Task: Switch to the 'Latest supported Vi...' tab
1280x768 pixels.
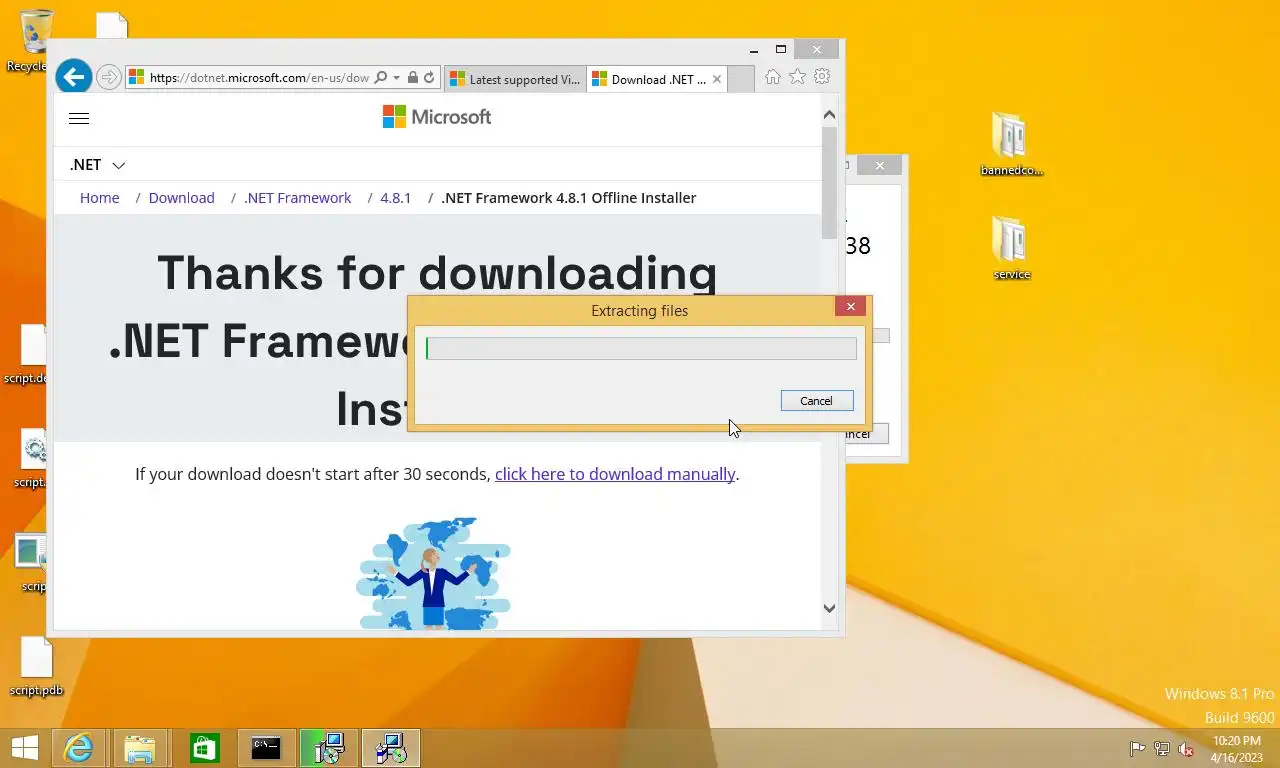Action: [x=515, y=79]
